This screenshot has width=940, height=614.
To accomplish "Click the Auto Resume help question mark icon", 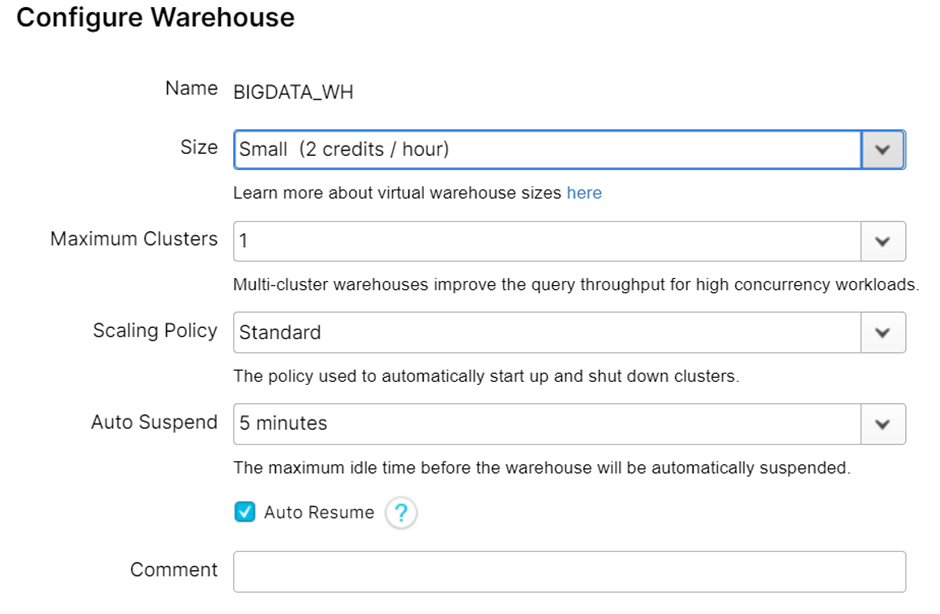I will (401, 513).
